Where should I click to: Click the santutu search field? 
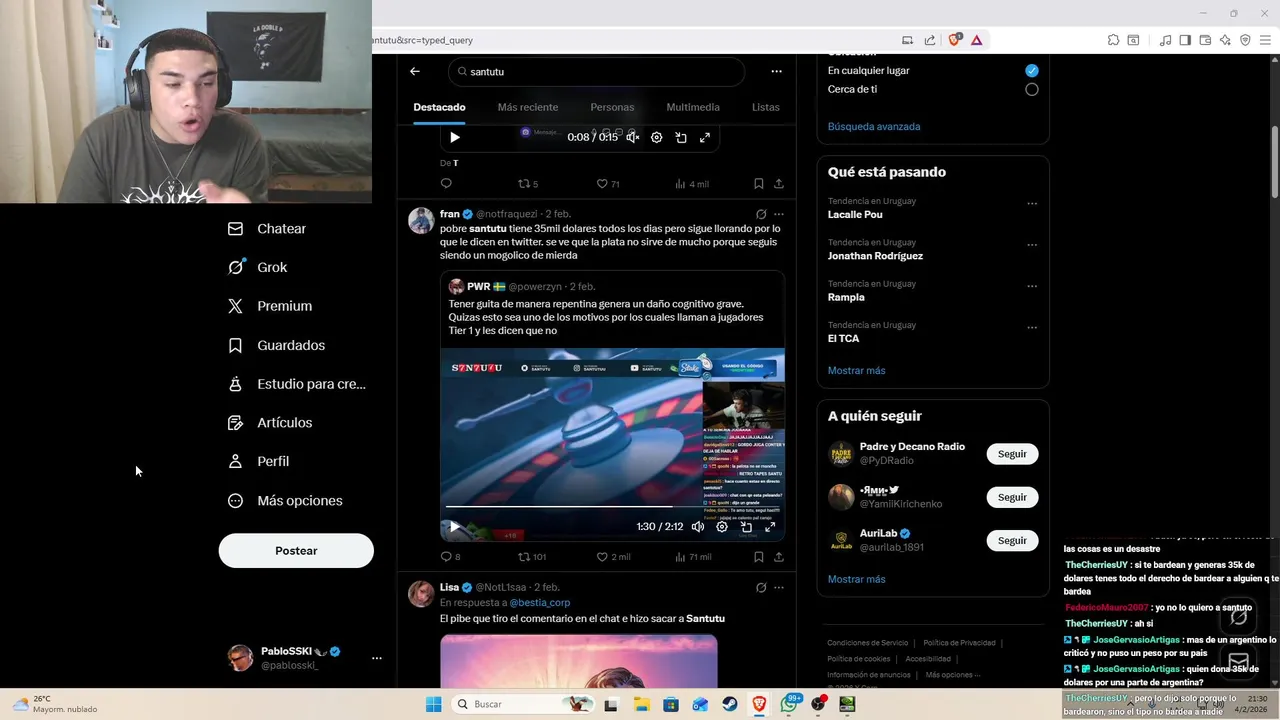(596, 72)
